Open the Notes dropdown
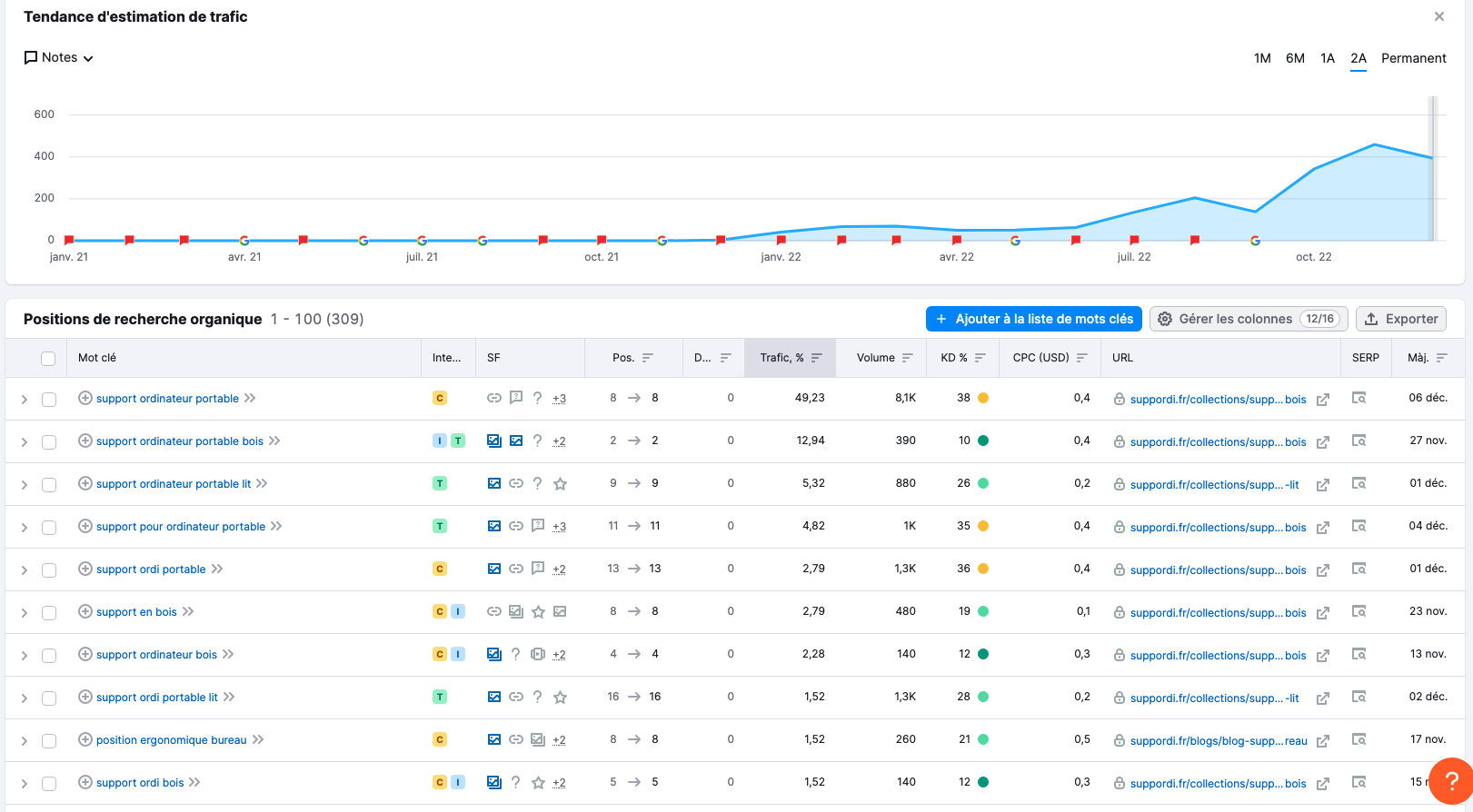The height and width of the screenshot is (812, 1473). (59, 57)
